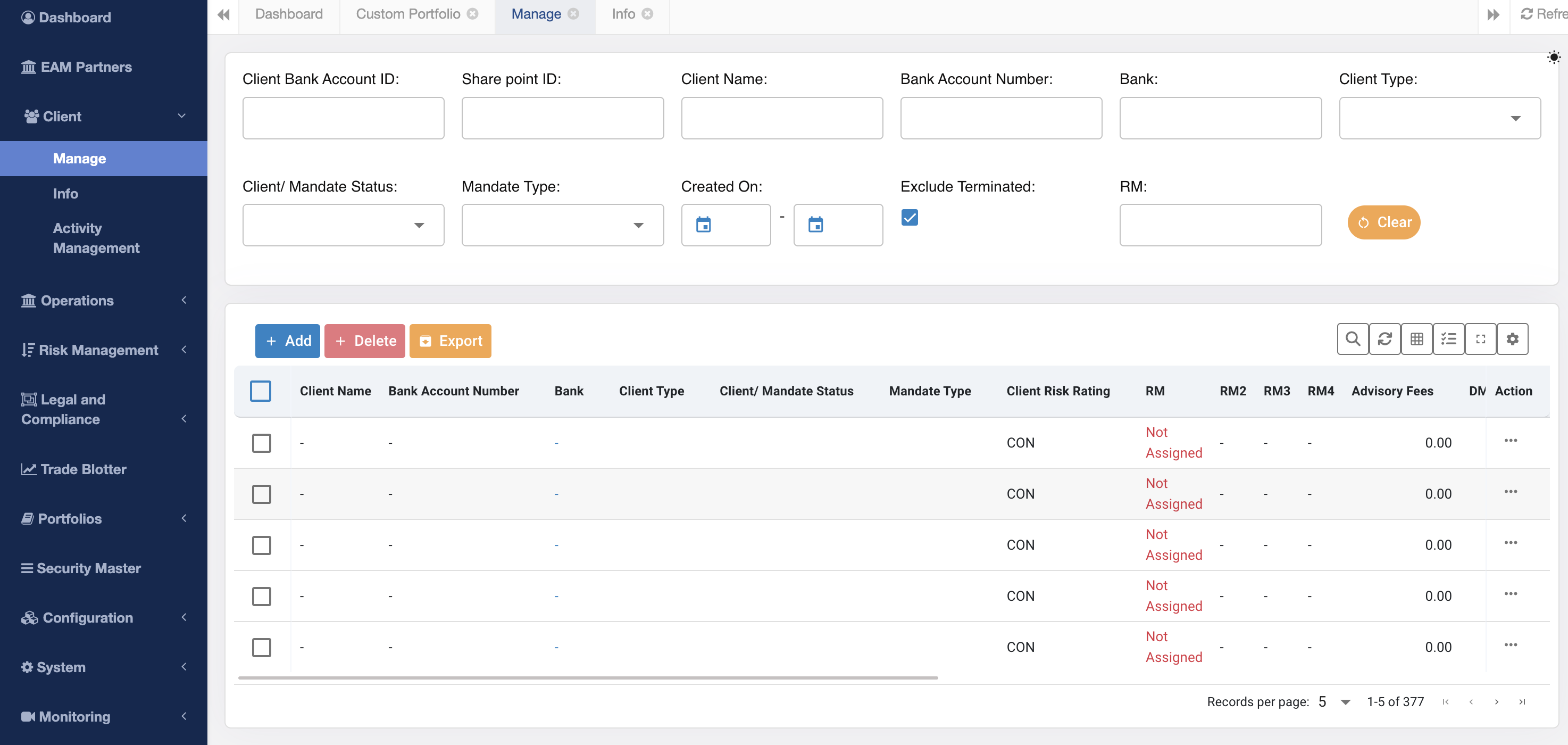Switch to the Custom Portfolio tab
The height and width of the screenshot is (745, 1568).
pyautogui.click(x=408, y=14)
